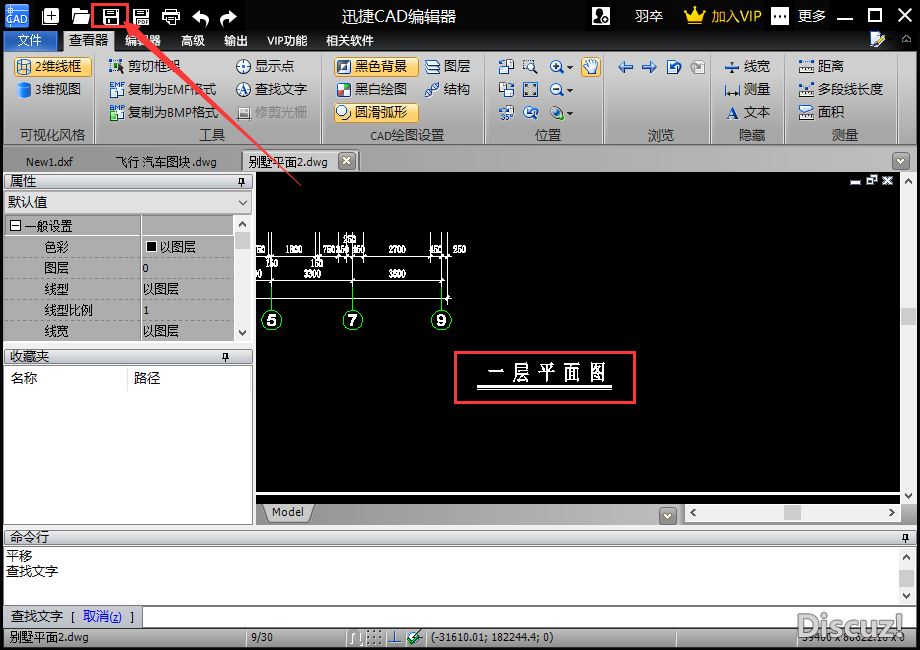Click the Print icon

tap(171, 16)
